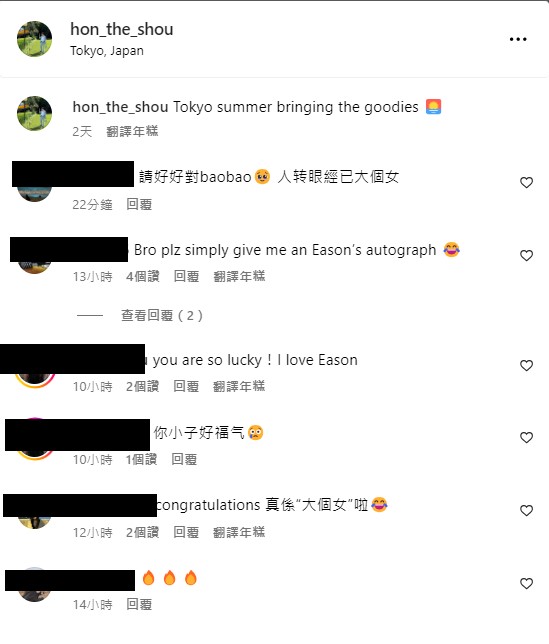The width and height of the screenshot is (549, 644).
Task: Translate the post caption via 翻譯年糕
Action: point(132,131)
